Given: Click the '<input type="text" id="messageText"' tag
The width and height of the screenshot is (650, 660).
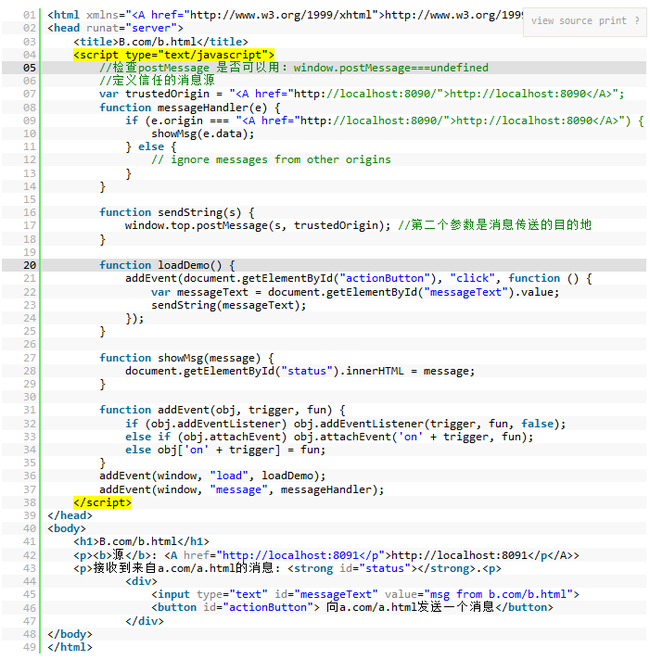Looking at the screenshot, I should (x=264, y=594).
